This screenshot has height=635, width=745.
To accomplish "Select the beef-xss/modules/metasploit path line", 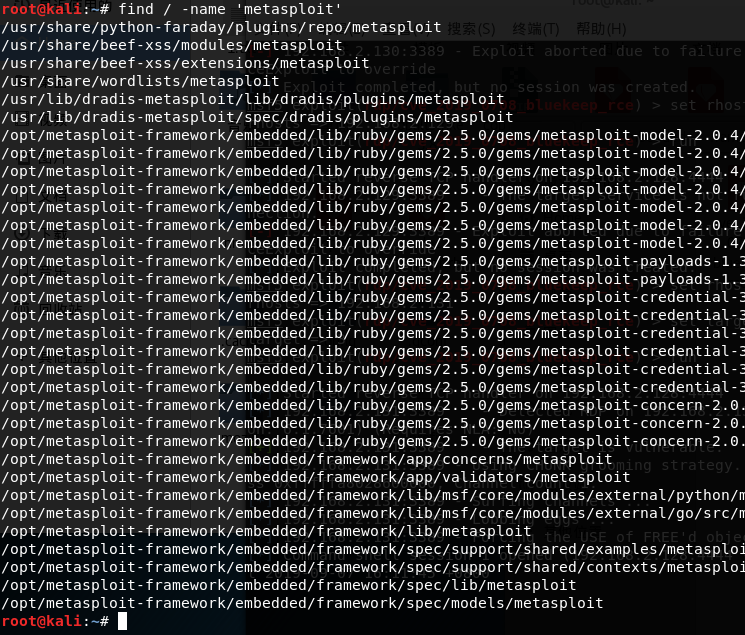I will 172,45.
